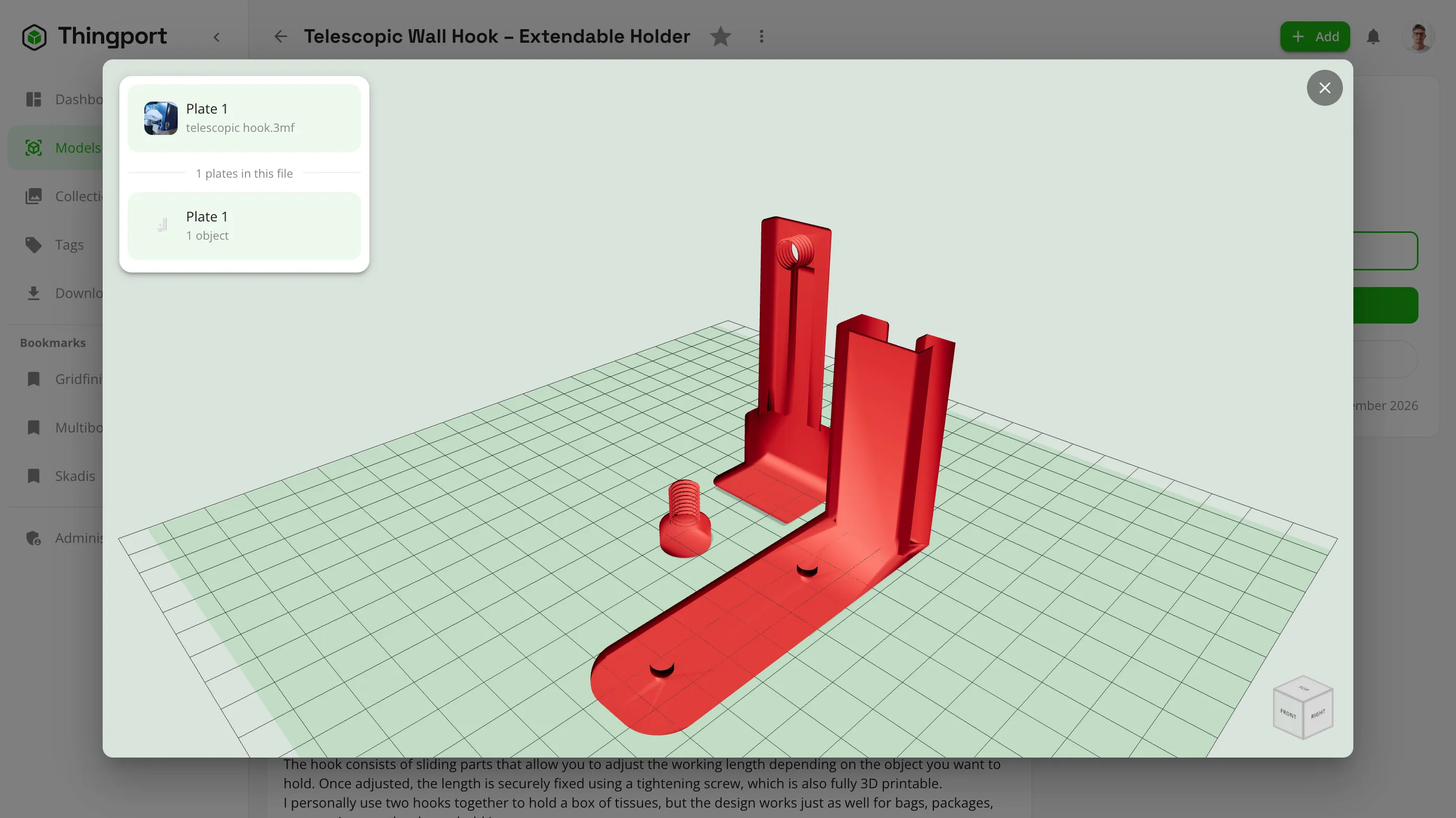1456x818 pixels.
Task: Click the RIGHT face of orientation cube
Action: 1318,715
